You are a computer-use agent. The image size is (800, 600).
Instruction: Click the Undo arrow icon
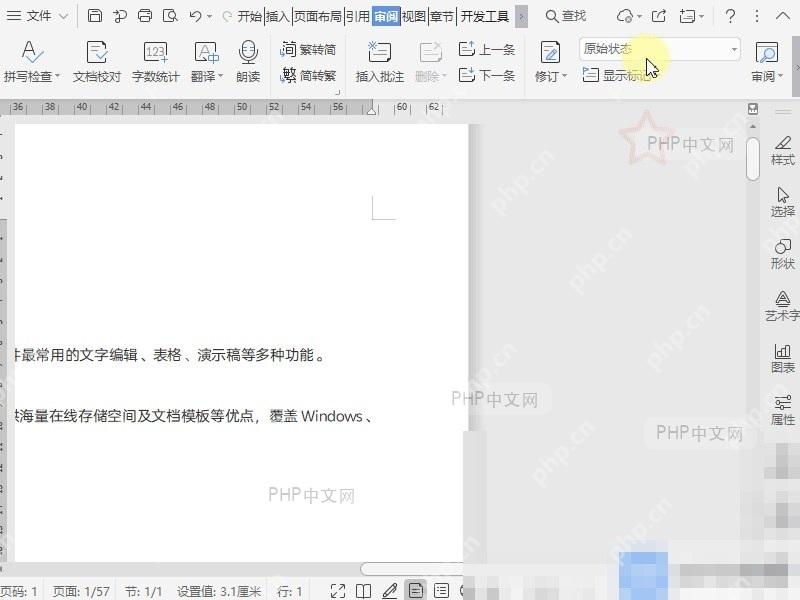pyautogui.click(x=195, y=16)
